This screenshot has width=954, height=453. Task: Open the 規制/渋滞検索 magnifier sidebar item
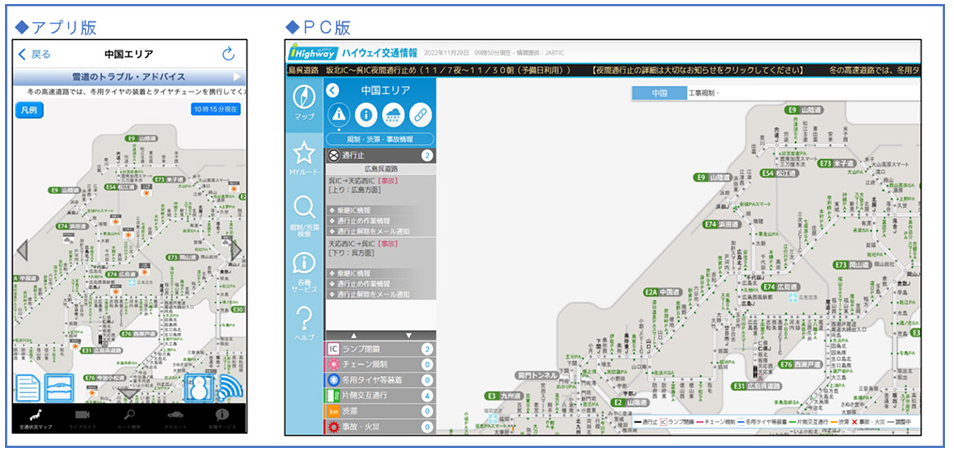[304, 216]
